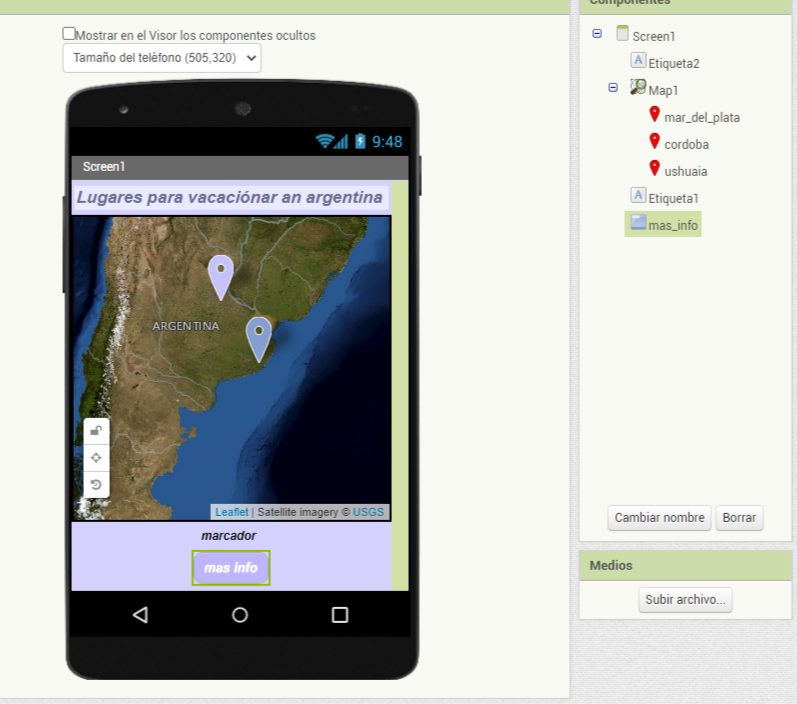Viewport: 797px width, 704px height.
Task: Click the wifi icon in phone status bar
Action: [x=324, y=141]
